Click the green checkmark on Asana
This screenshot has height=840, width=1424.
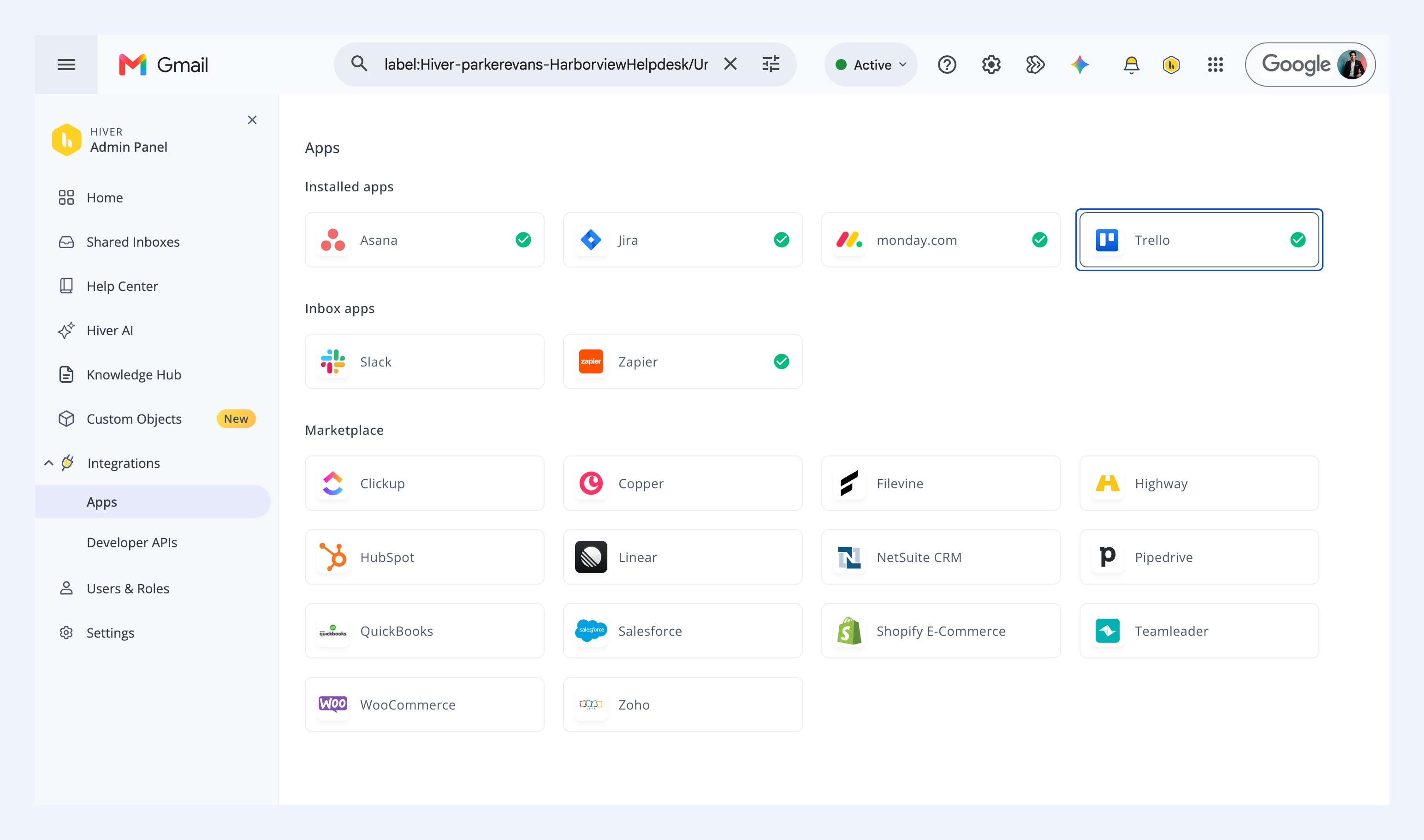tap(523, 240)
